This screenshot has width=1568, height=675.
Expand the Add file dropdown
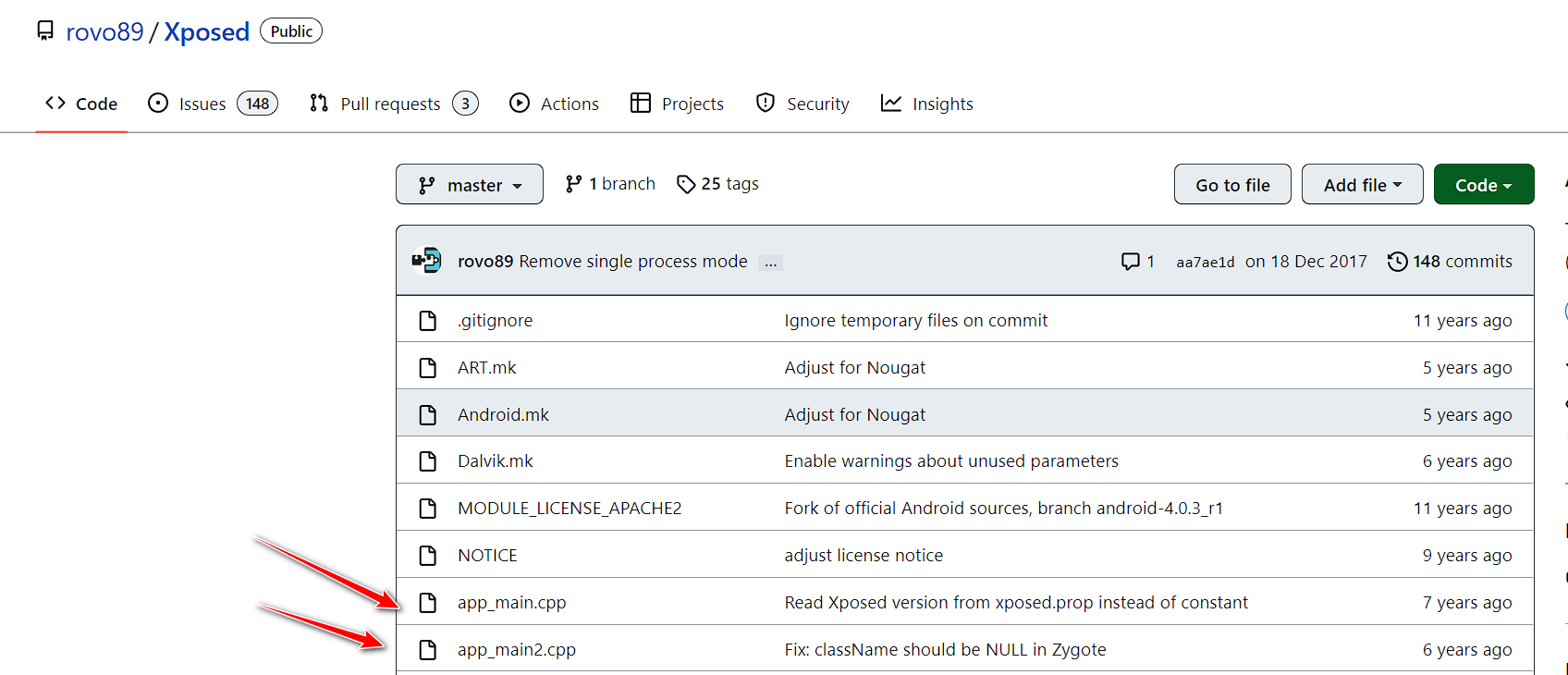[x=1362, y=185]
